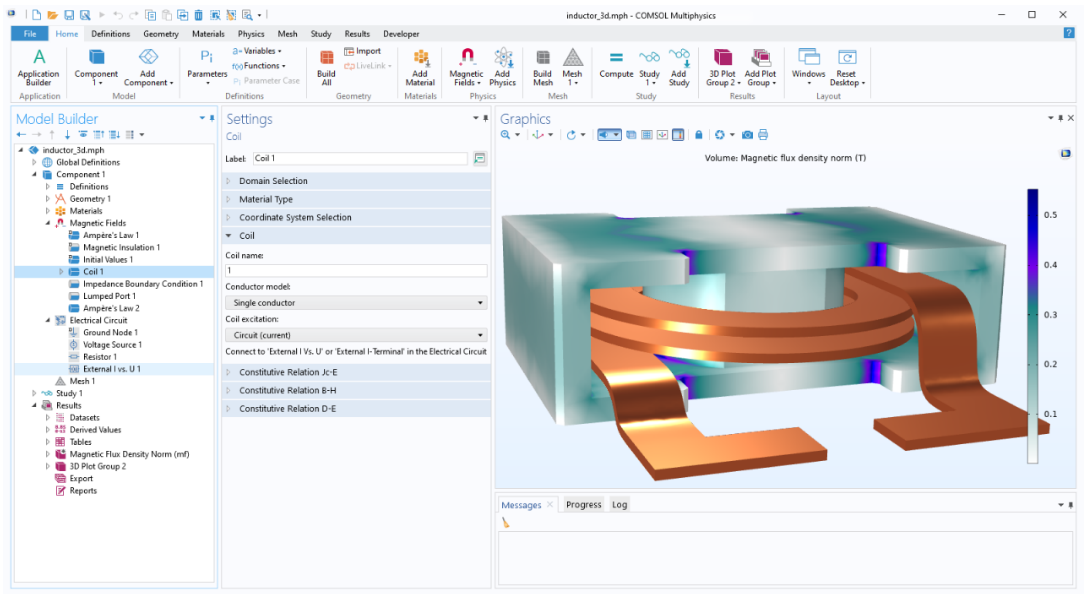Viewport: 1086px width, 594px height.
Task: Open the Log tab
Action: pyautogui.click(x=619, y=505)
